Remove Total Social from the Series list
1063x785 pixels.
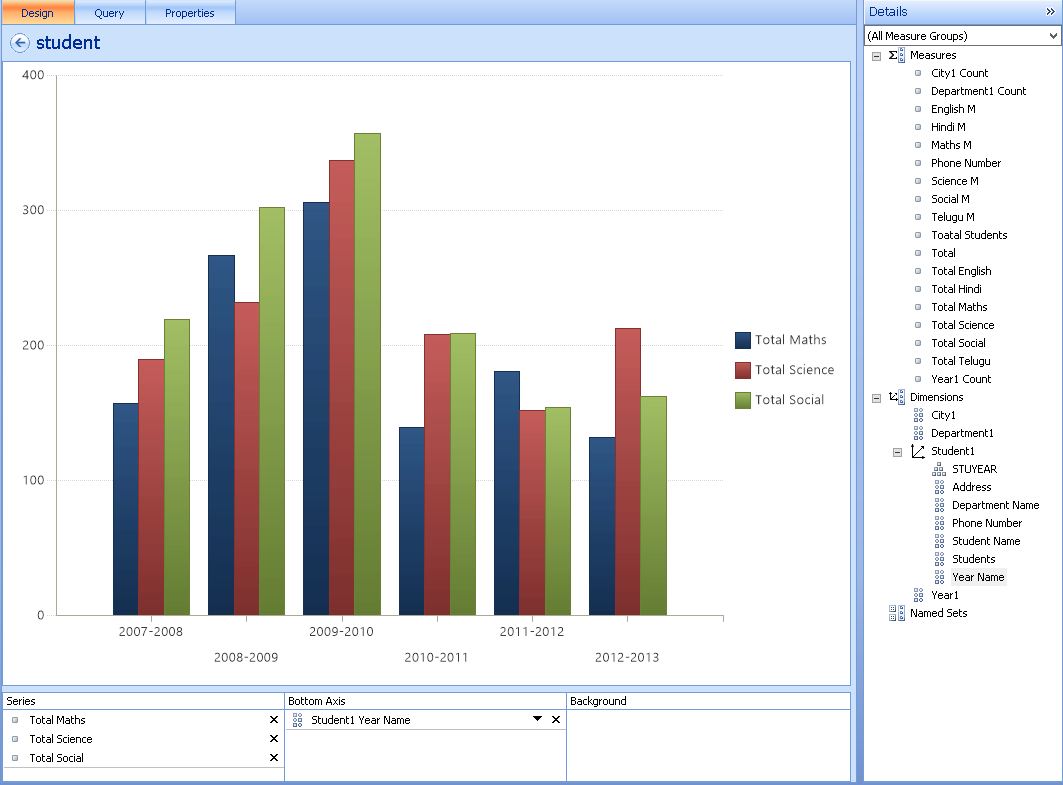click(x=273, y=758)
